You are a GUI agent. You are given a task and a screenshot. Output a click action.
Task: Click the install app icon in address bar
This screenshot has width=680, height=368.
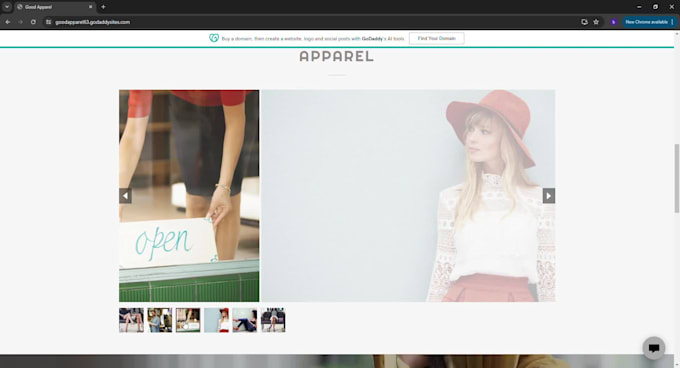click(584, 22)
